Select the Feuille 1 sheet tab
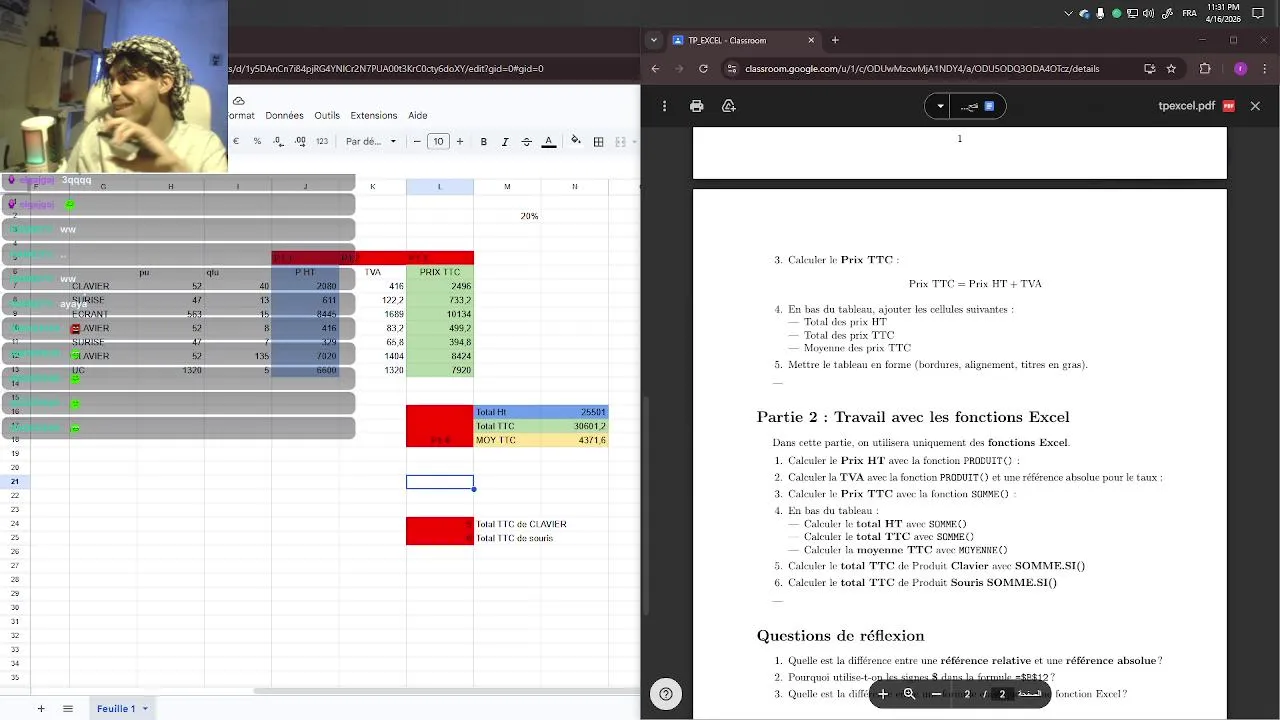 [x=116, y=709]
